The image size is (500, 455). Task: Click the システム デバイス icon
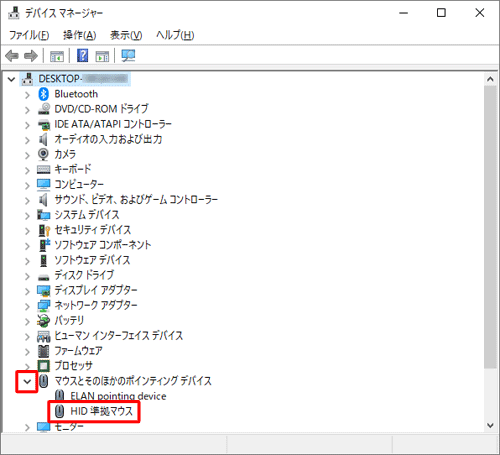[x=44, y=215]
